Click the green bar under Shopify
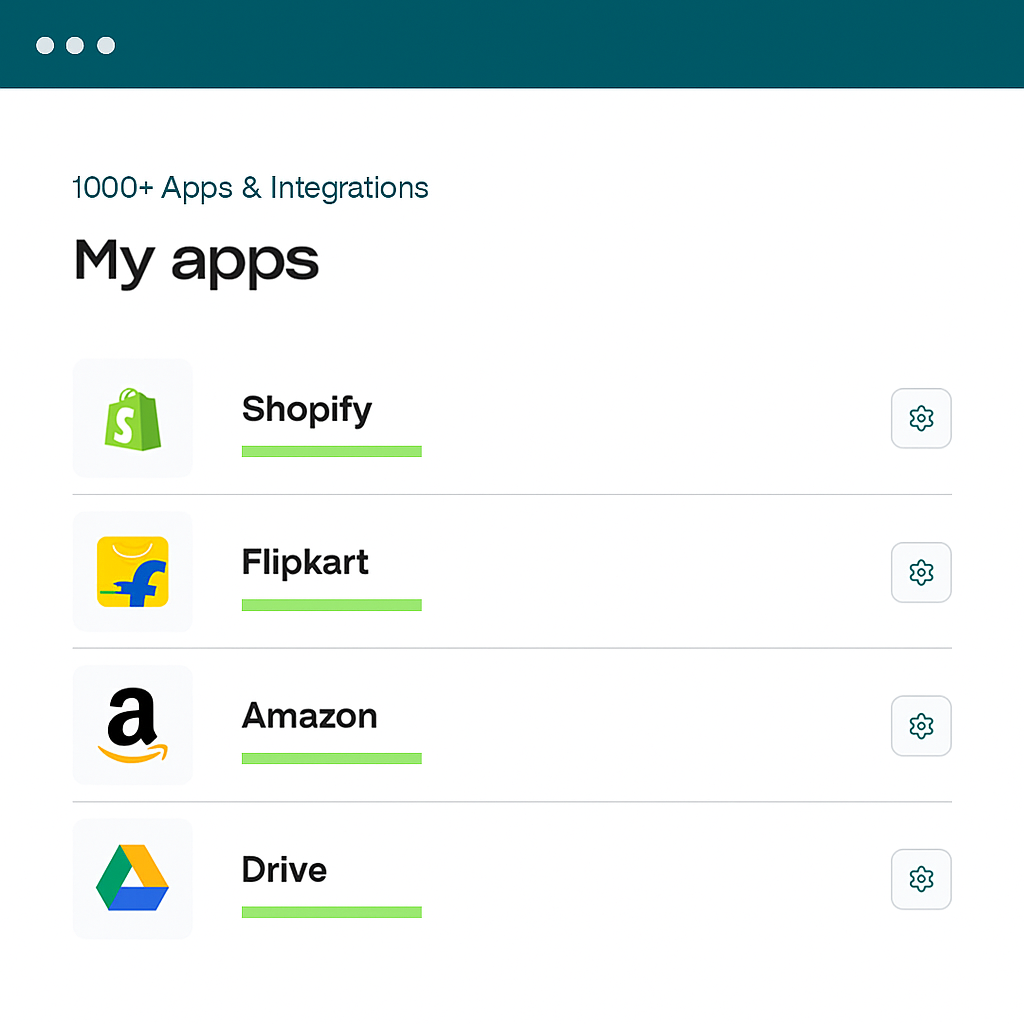 pyautogui.click(x=331, y=452)
